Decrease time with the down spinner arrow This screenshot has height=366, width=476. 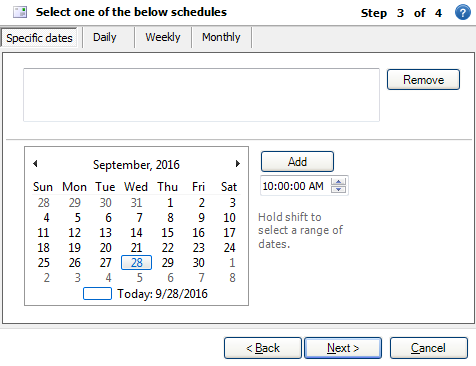pyautogui.click(x=338, y=189)
